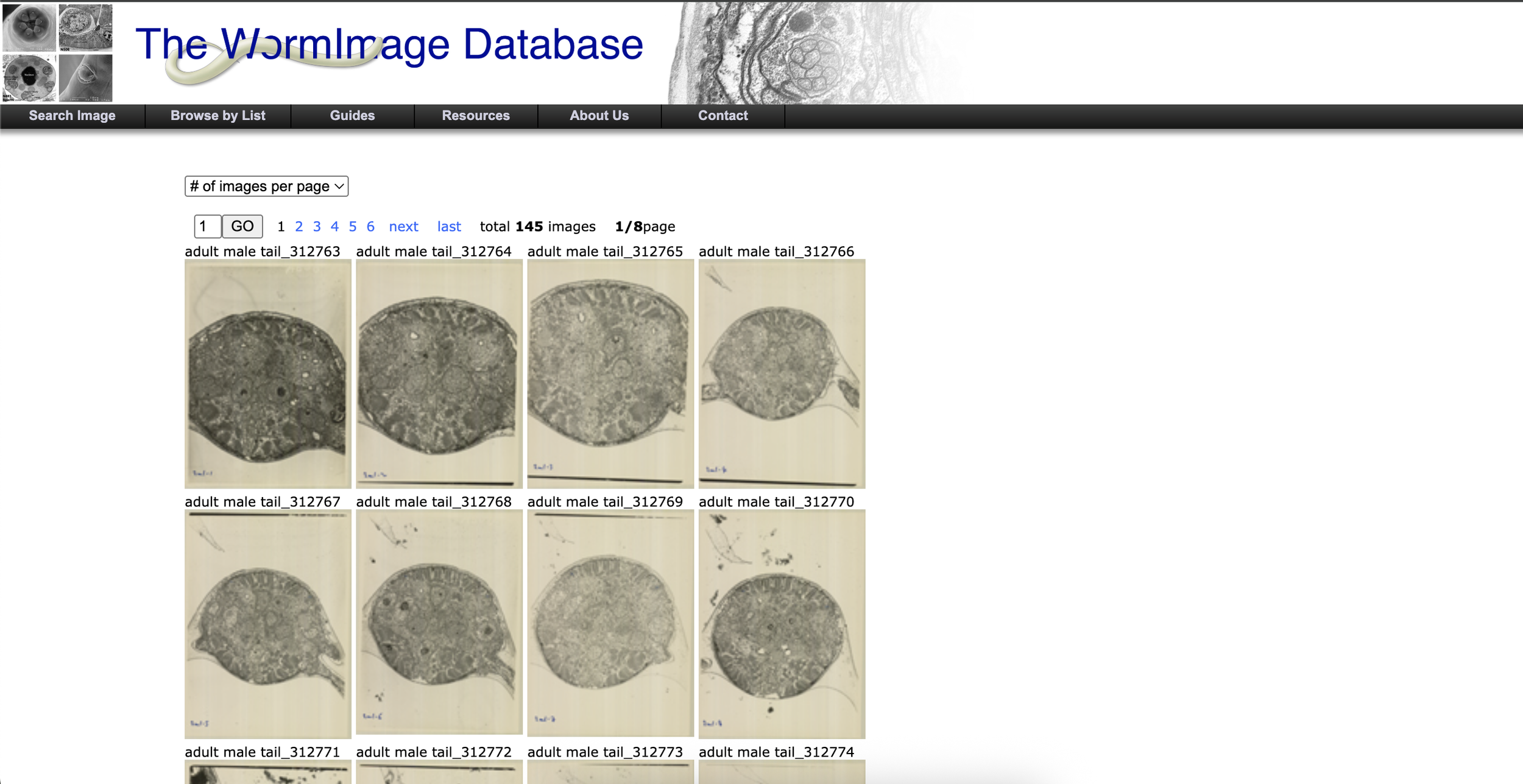Image resolution: width=1523 pixels, height=784 pixels.
Task: Open thumbnail adult male tail_312763
Action: [268, 373]
